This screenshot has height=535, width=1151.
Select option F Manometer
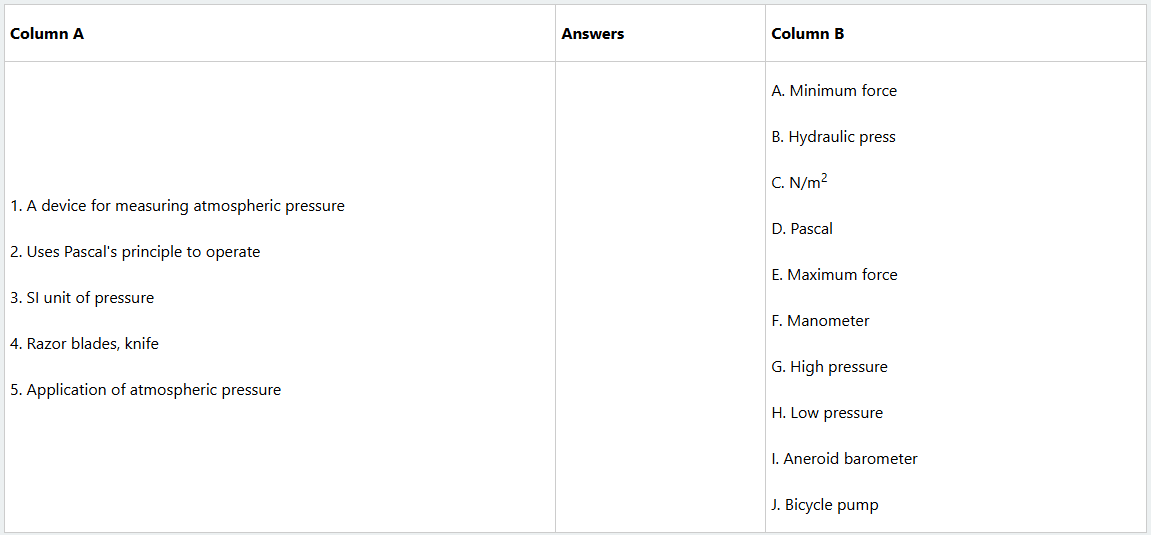[x=820, y=321]
